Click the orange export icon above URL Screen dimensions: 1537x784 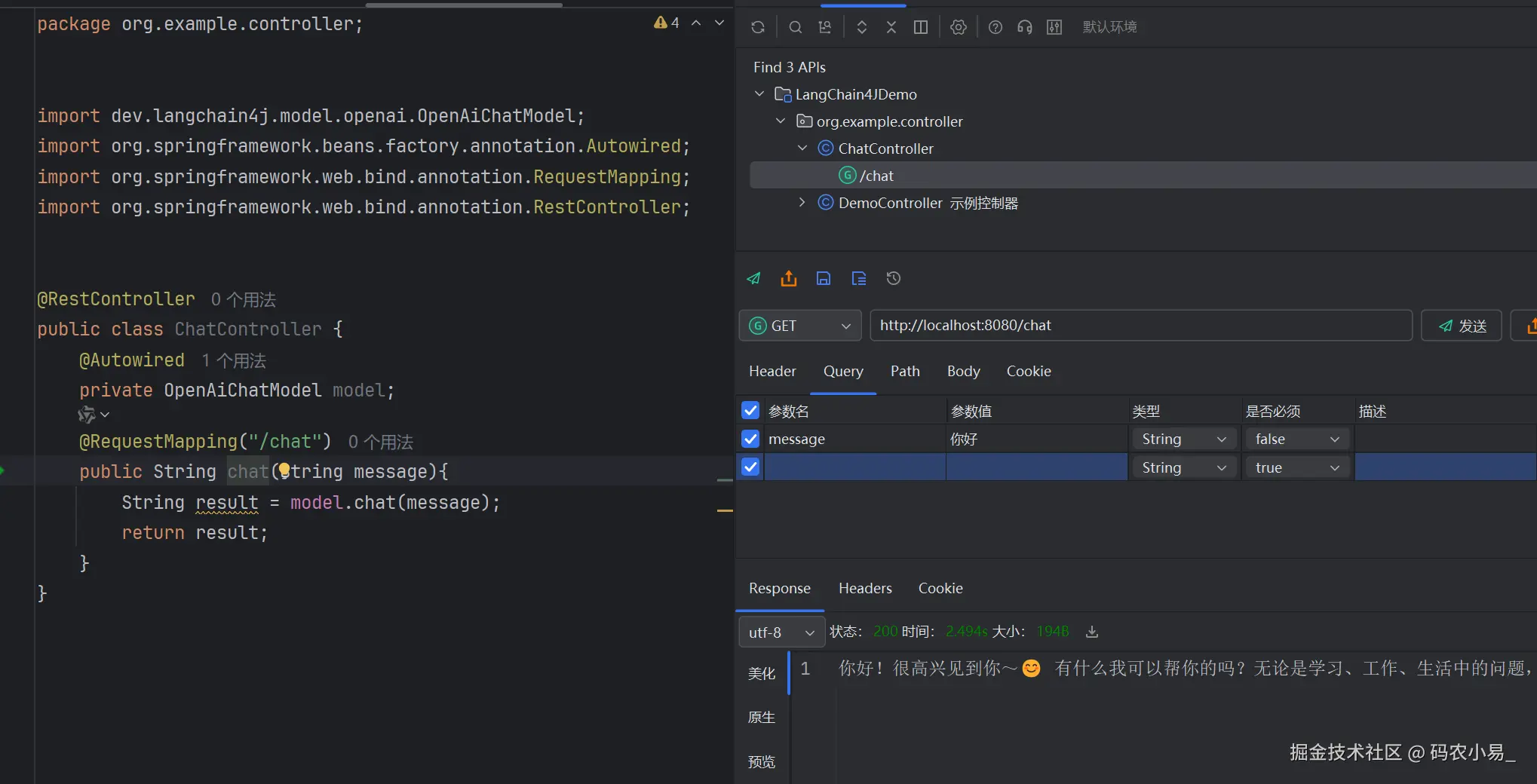(789, 279)
